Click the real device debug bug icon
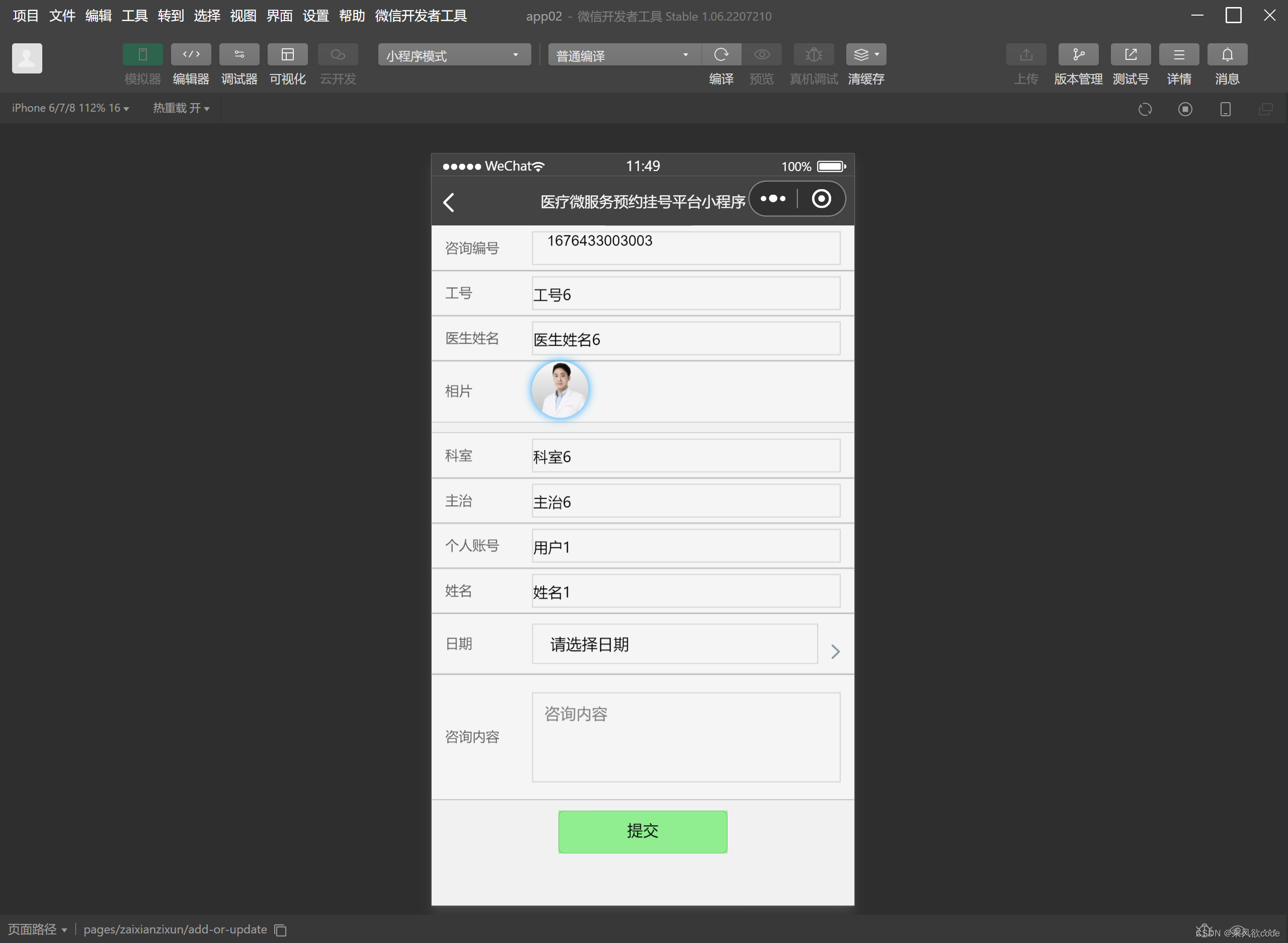This screenshot has height=943, width=1288. coord(813,54)
